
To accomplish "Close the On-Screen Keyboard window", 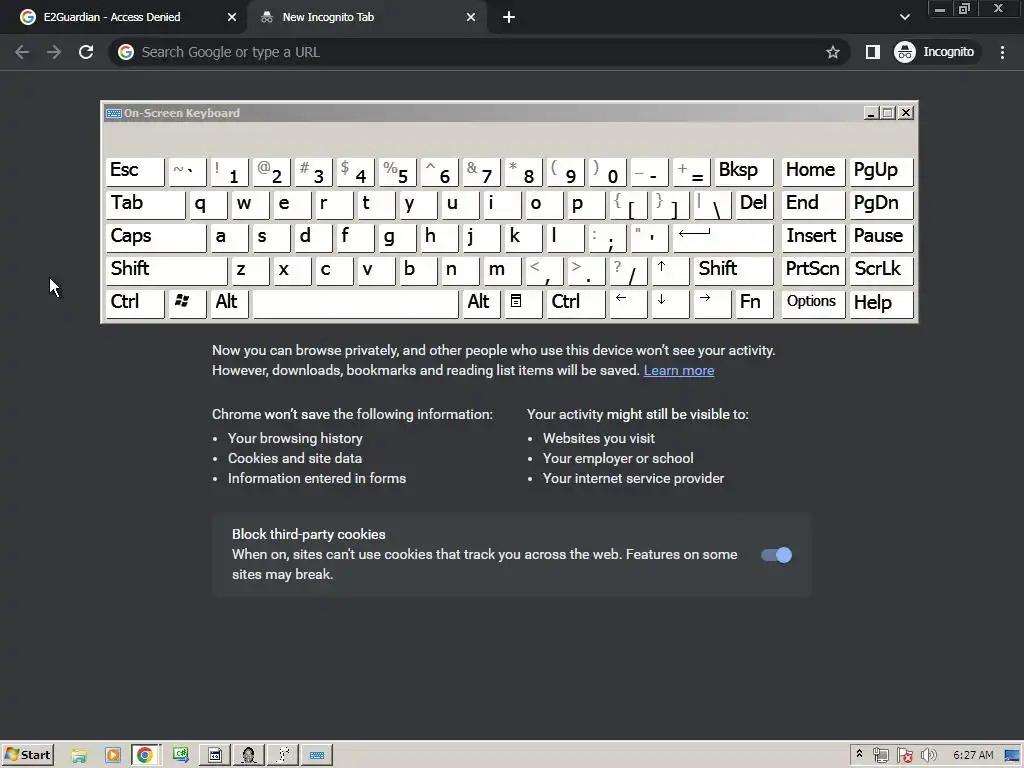I will (906, 113).
